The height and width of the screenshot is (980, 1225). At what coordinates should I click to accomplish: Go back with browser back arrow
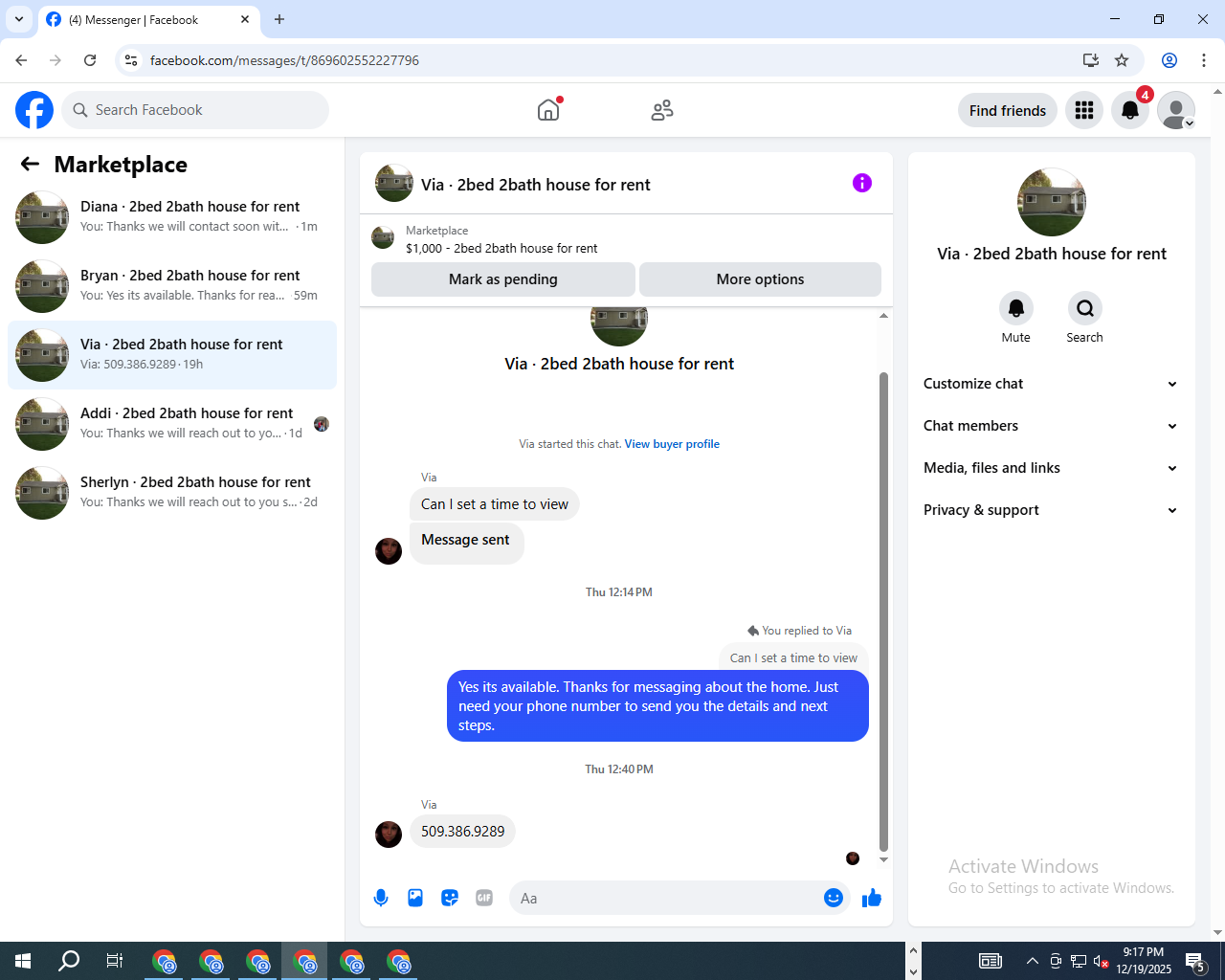coord(21,60)
